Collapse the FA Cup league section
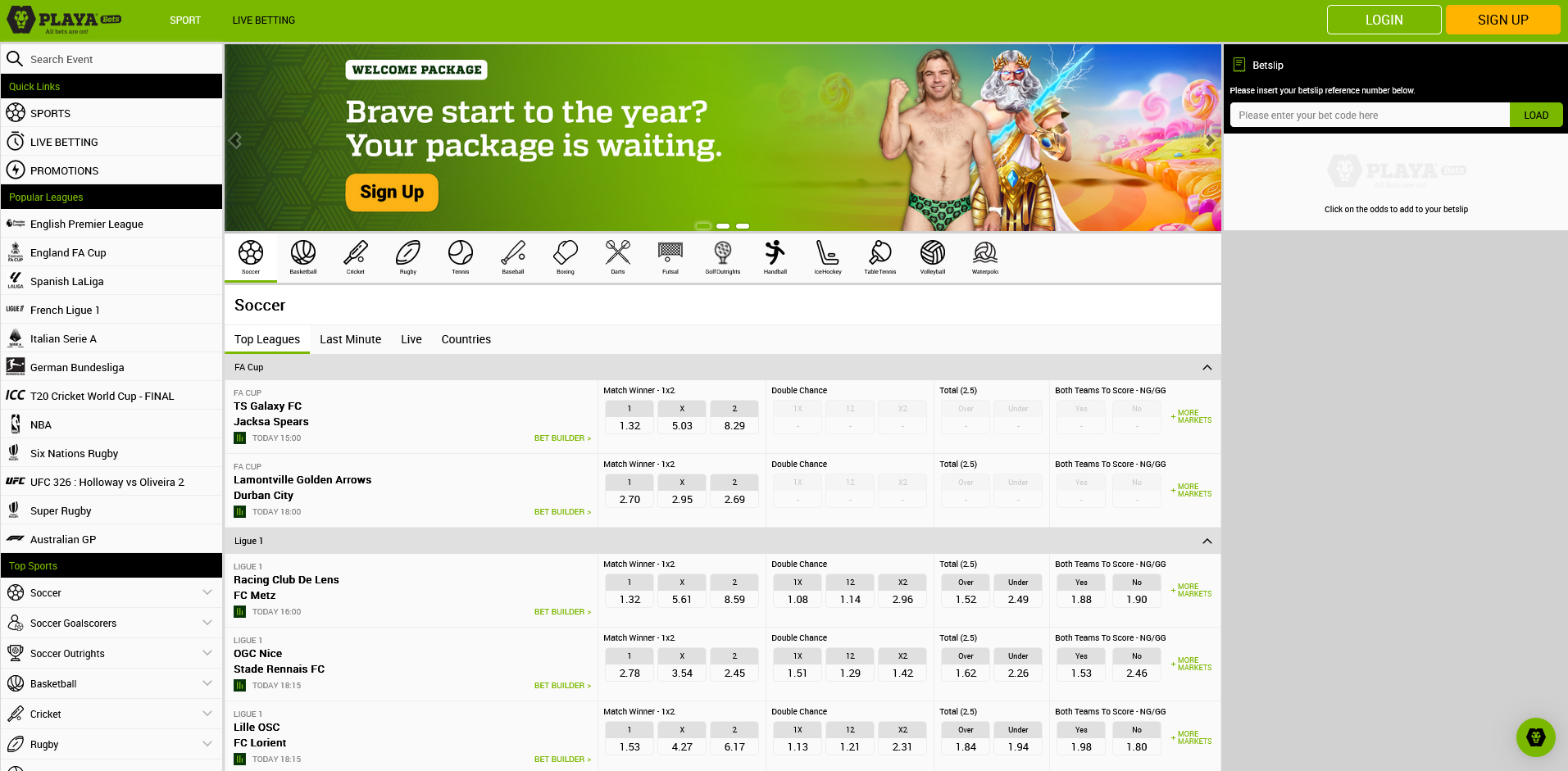The image size is (1568, 771). pos(1207,367)
